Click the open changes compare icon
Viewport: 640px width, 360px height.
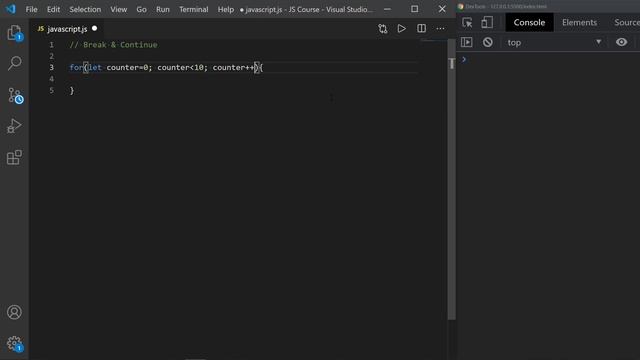382,29
